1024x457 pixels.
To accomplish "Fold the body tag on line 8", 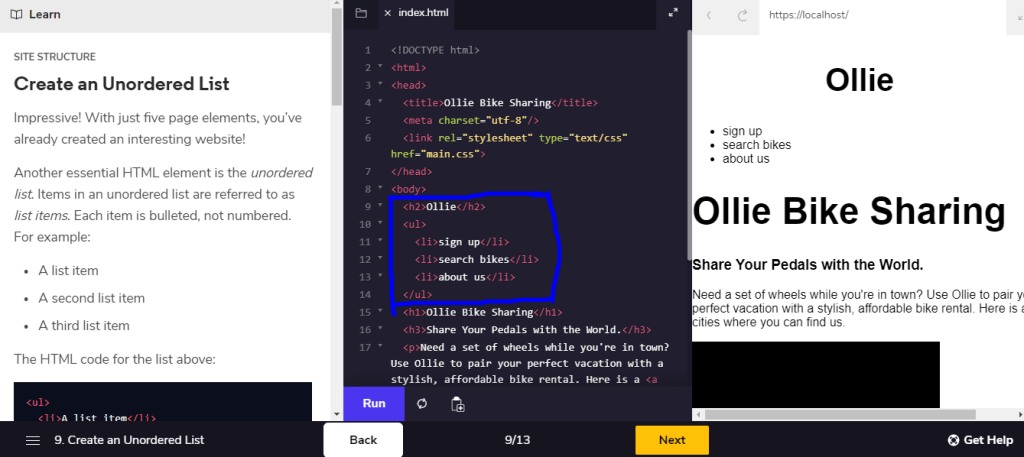I will [380, 188].
